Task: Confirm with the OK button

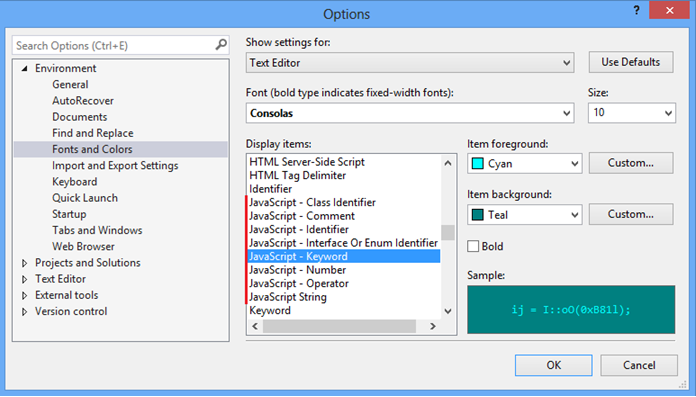Action: pos(554,365)
